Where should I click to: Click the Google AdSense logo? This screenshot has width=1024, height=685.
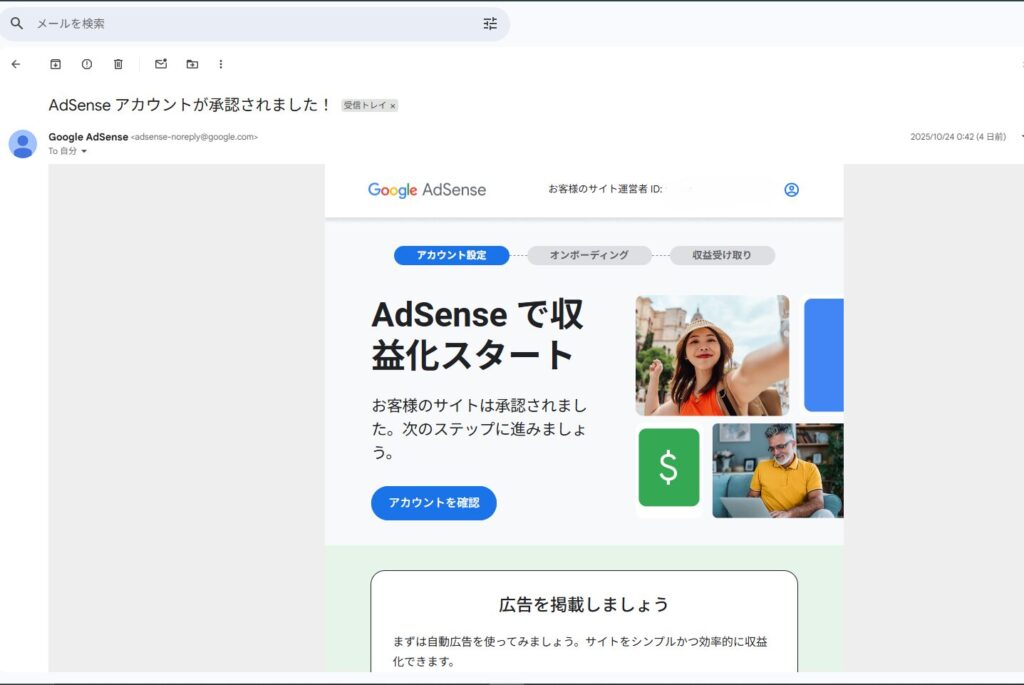point(427,190)
